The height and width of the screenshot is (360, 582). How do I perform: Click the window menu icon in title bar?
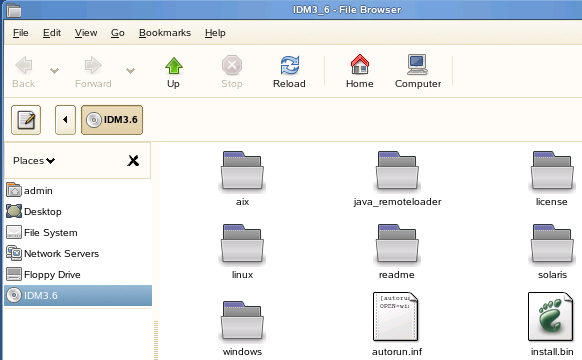tap(14, 10)
